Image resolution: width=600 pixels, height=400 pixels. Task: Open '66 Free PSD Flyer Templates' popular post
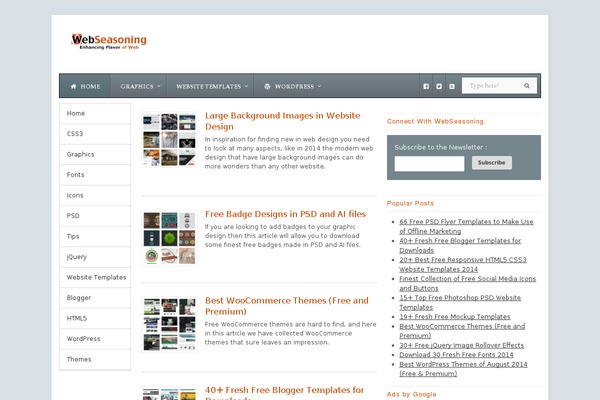point(466,226)
